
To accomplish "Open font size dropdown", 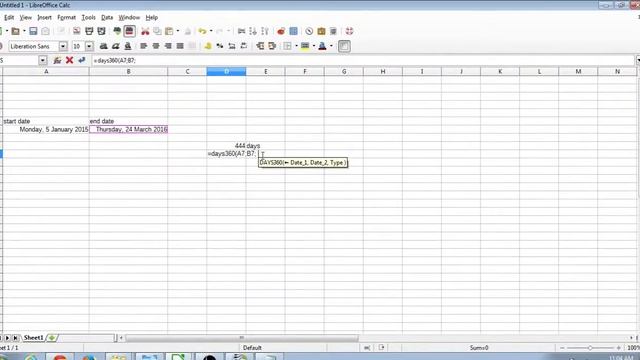I will [89, 46].
